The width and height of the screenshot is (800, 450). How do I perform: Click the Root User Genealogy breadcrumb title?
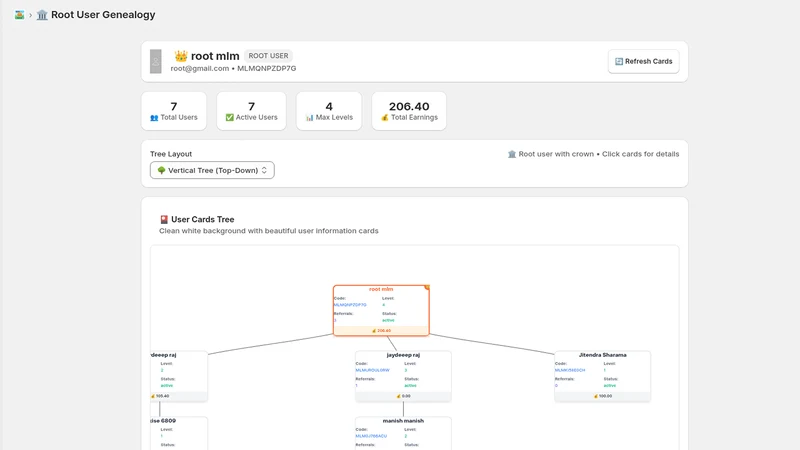pos(103,15)
